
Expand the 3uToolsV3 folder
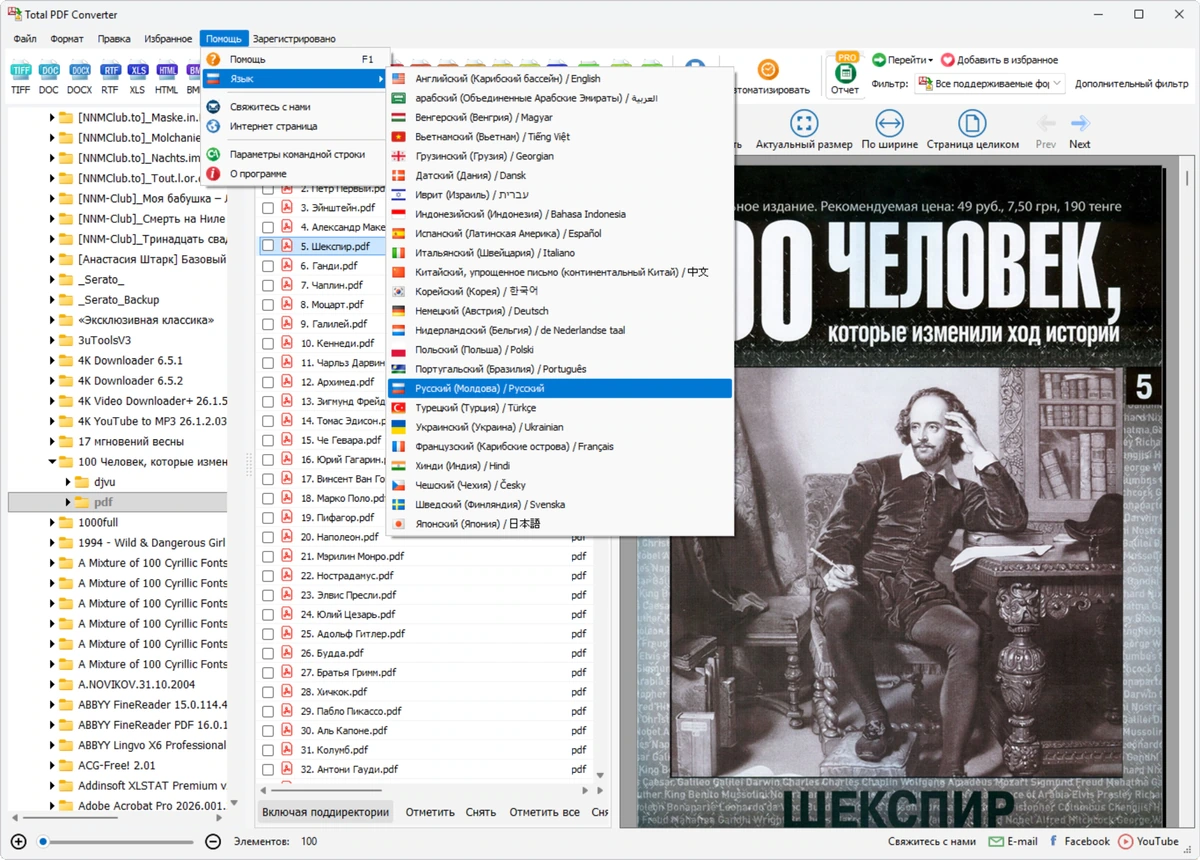52,340
